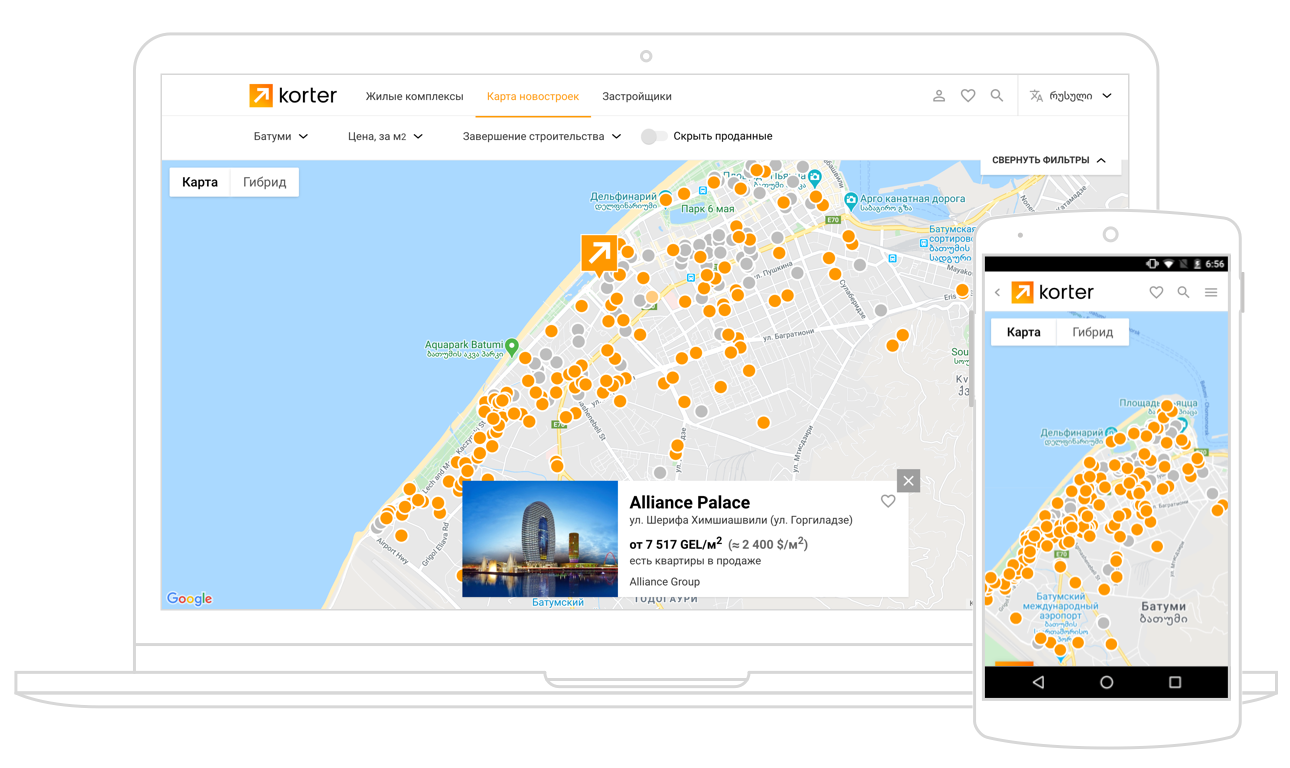
Task: Open the mobile hamburger menu
Action: pos(1211,293)
